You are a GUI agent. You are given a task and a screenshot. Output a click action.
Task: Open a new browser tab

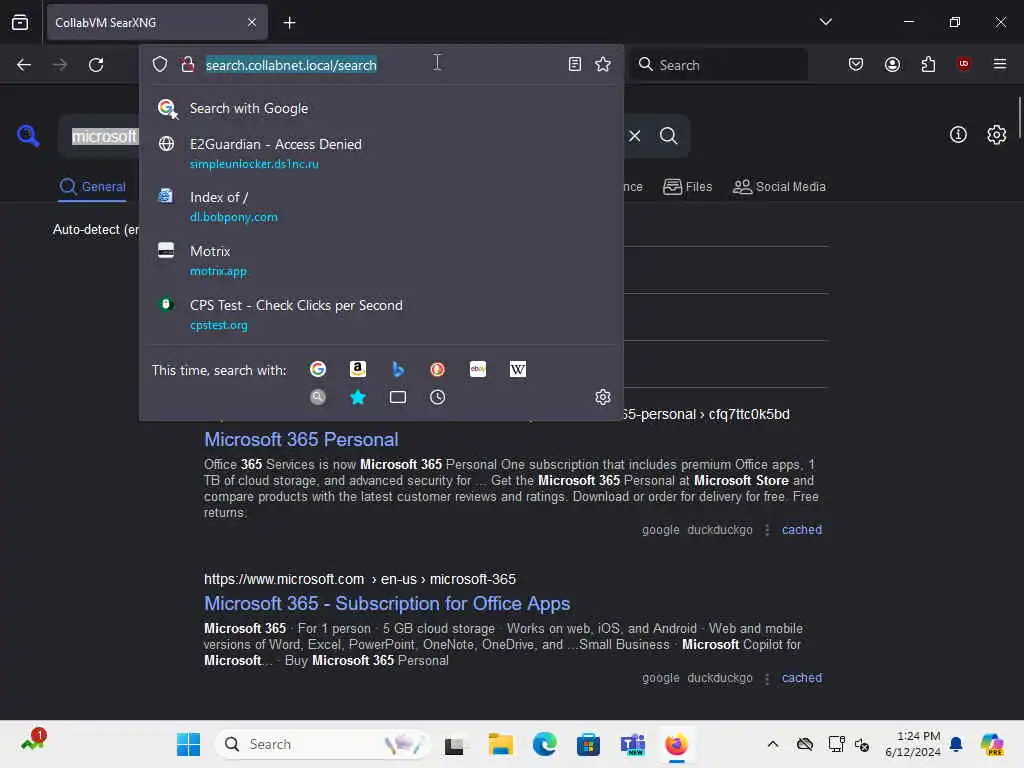coord(289,23)
